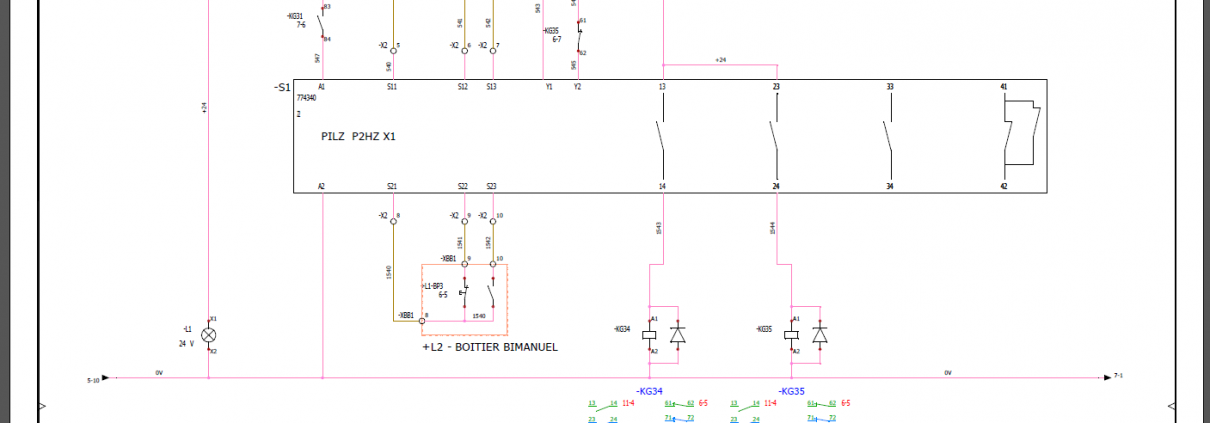1210x423 pixels.
Task: Click the S21 terminal label
Action: tap(392, 186)
